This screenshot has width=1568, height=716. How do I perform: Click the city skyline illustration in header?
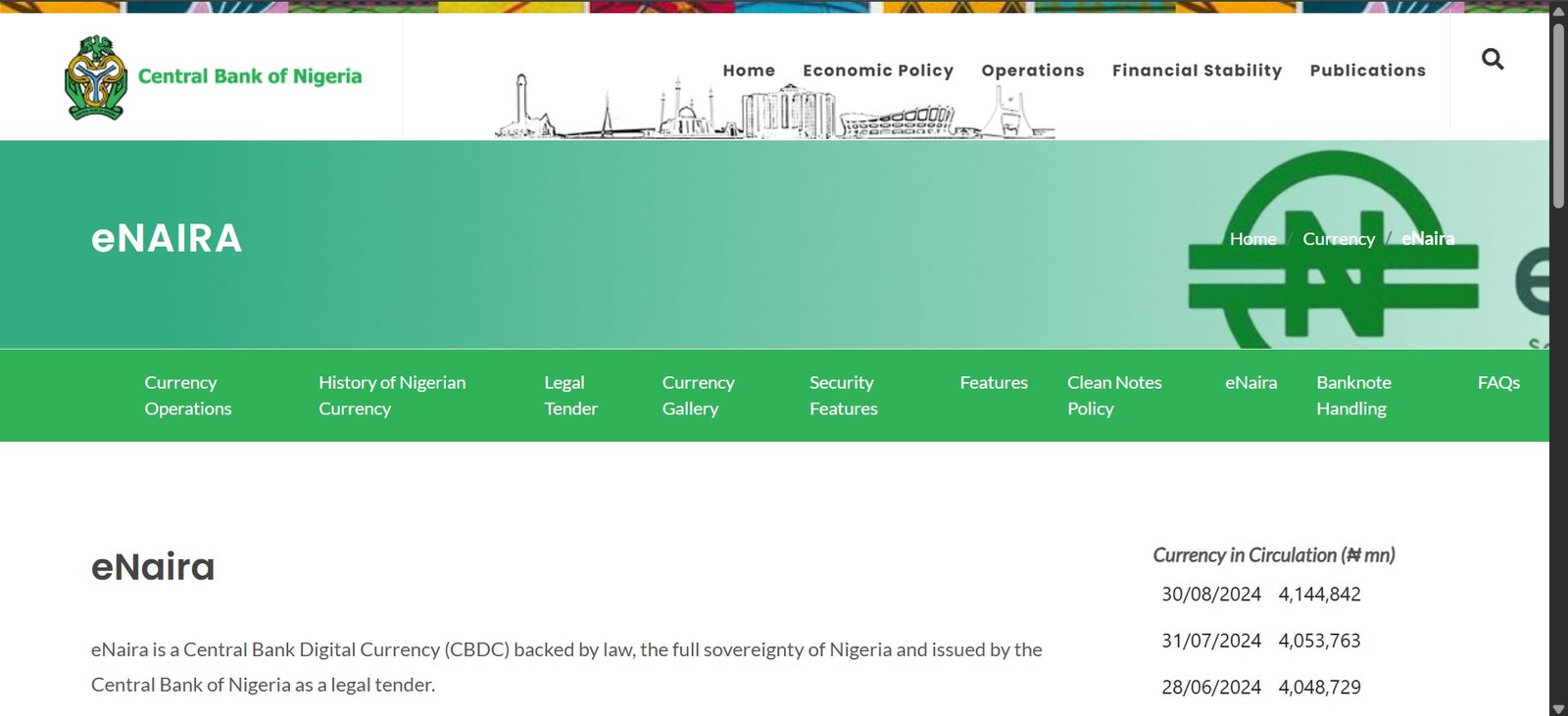[775, 109]
